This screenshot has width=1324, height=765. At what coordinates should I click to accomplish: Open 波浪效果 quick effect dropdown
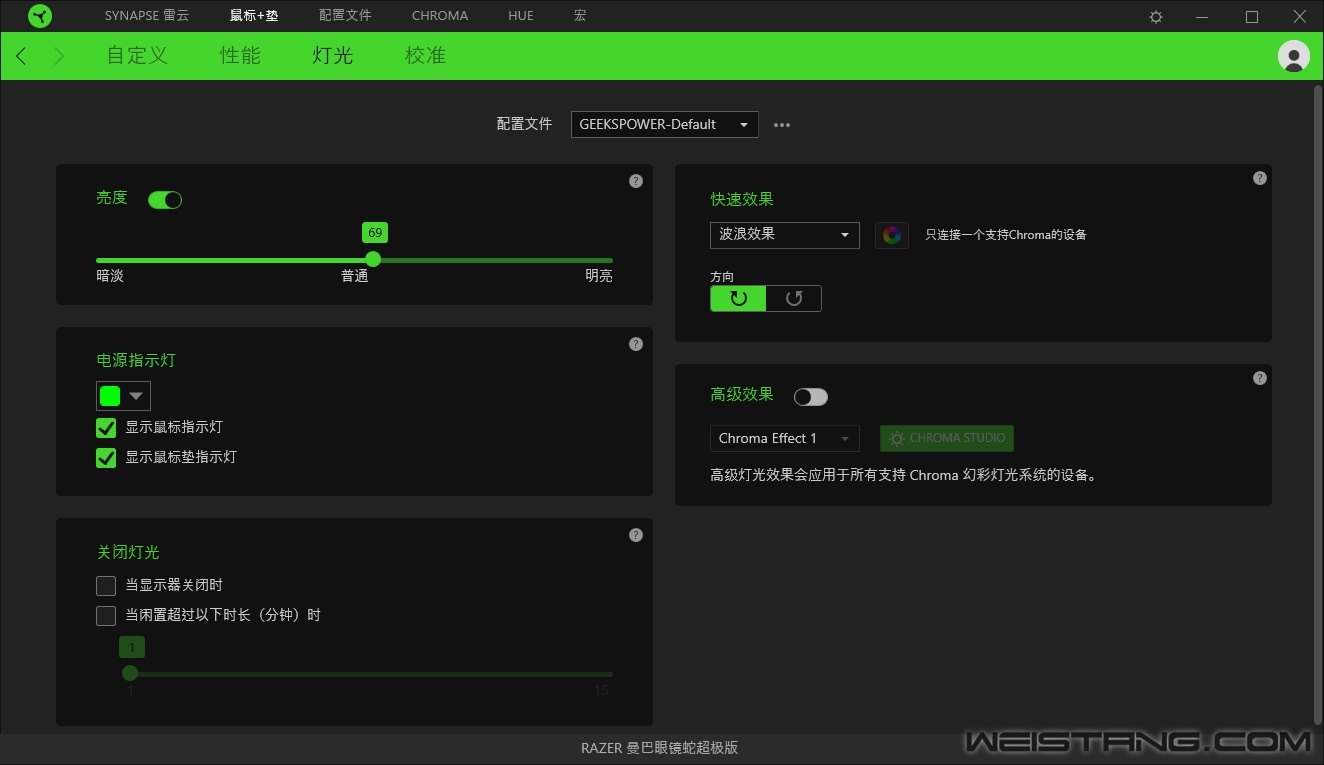785,235
